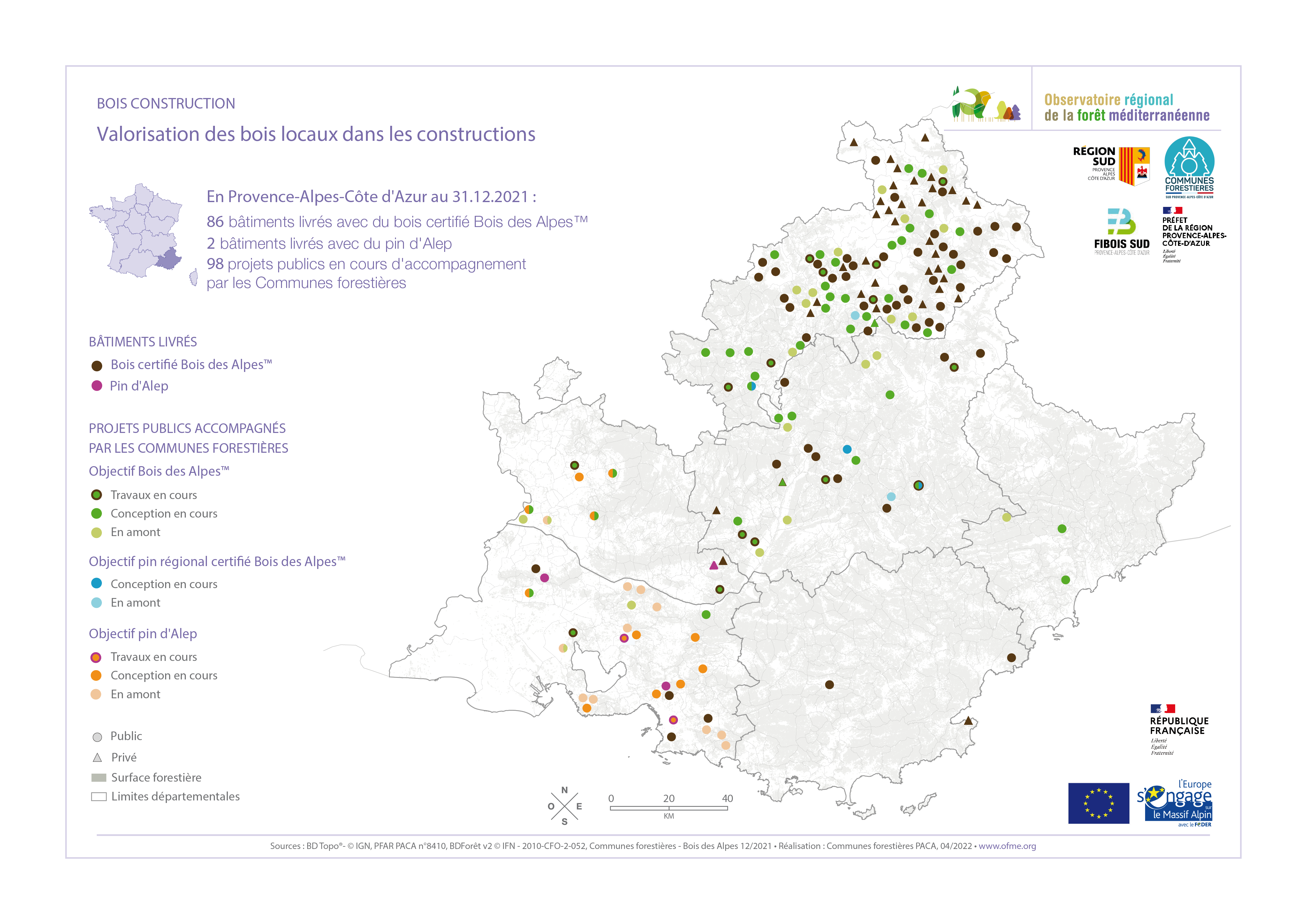Click magenta legend dot for Pin d'Alep

(x=97, y=386)
